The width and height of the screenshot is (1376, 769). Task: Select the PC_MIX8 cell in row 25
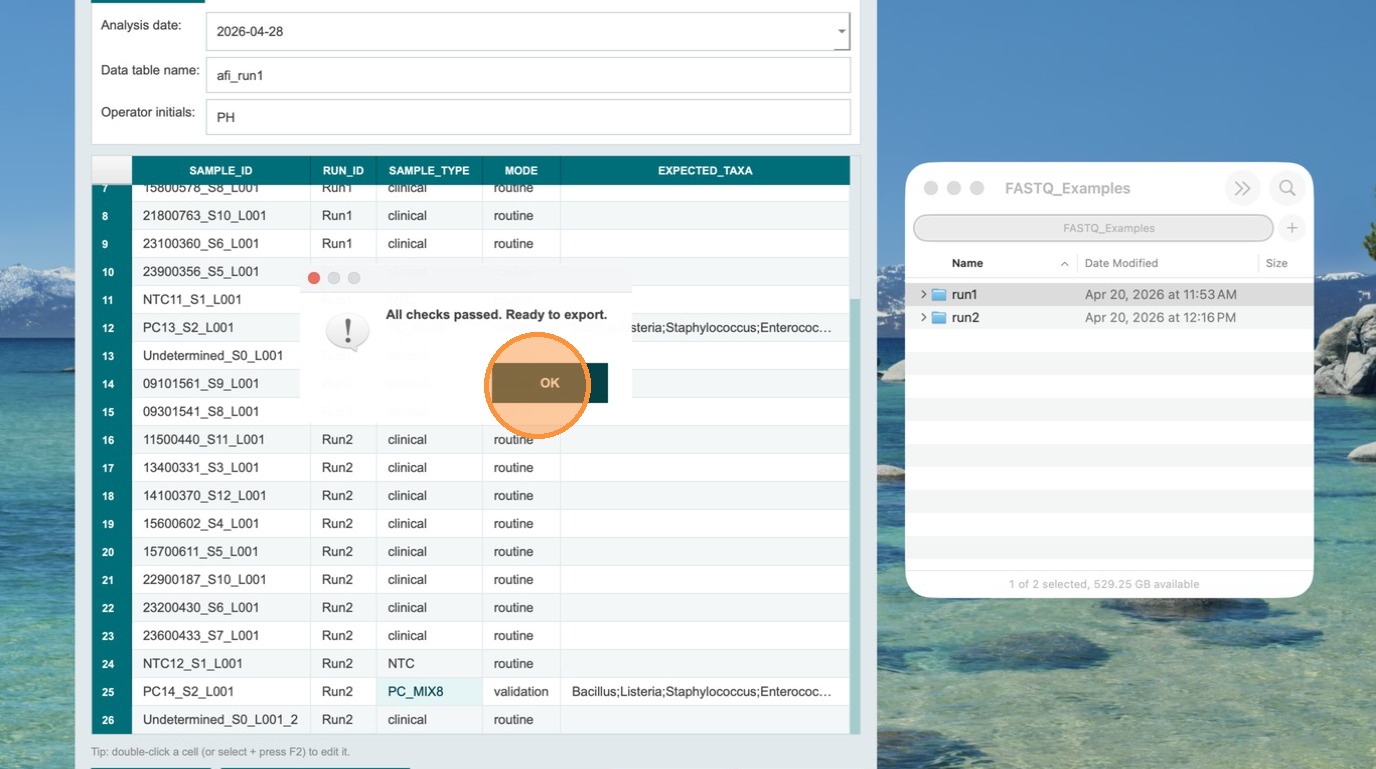point(429,692)
